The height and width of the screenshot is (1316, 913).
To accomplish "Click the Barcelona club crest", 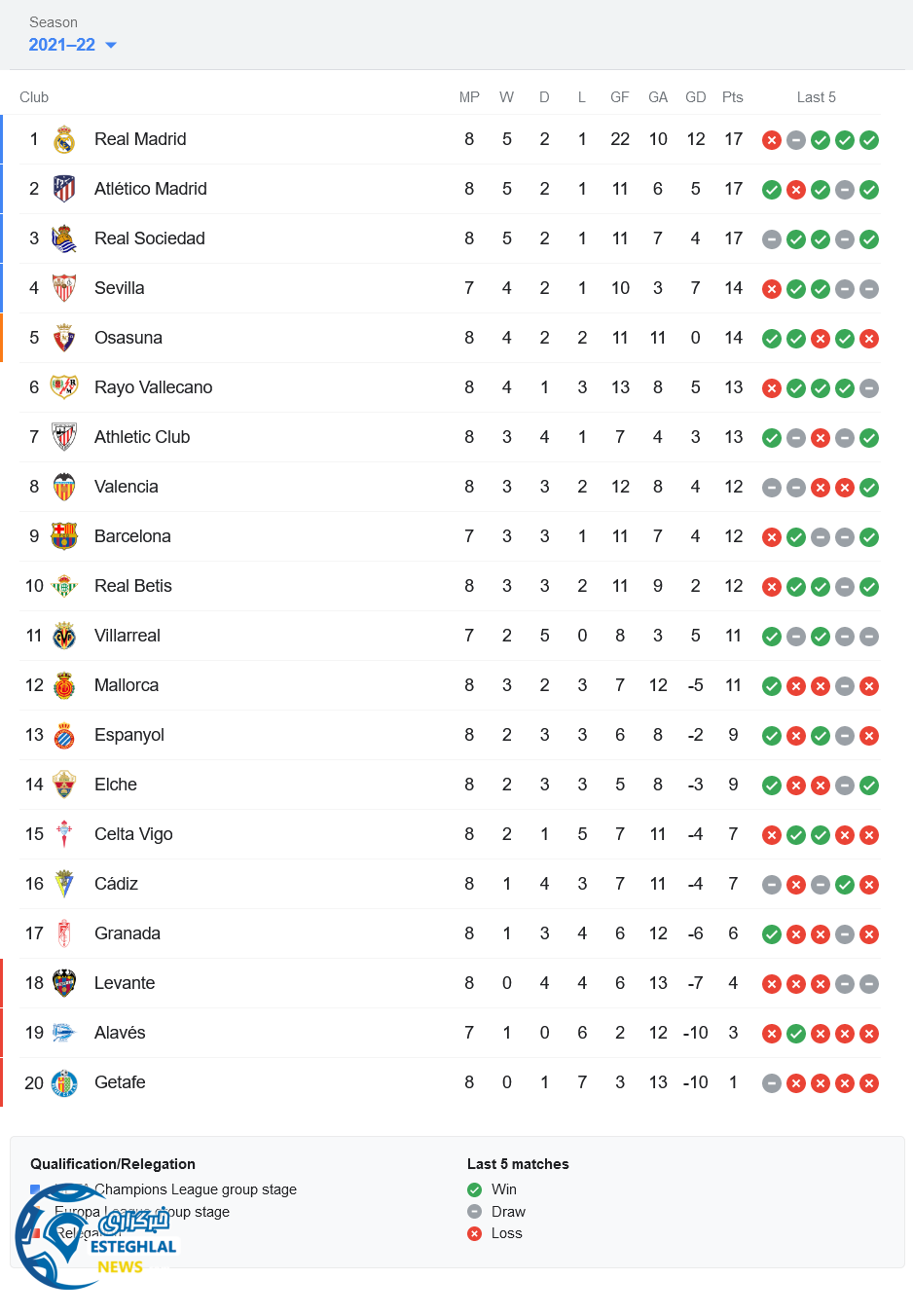I will (64, 536).
